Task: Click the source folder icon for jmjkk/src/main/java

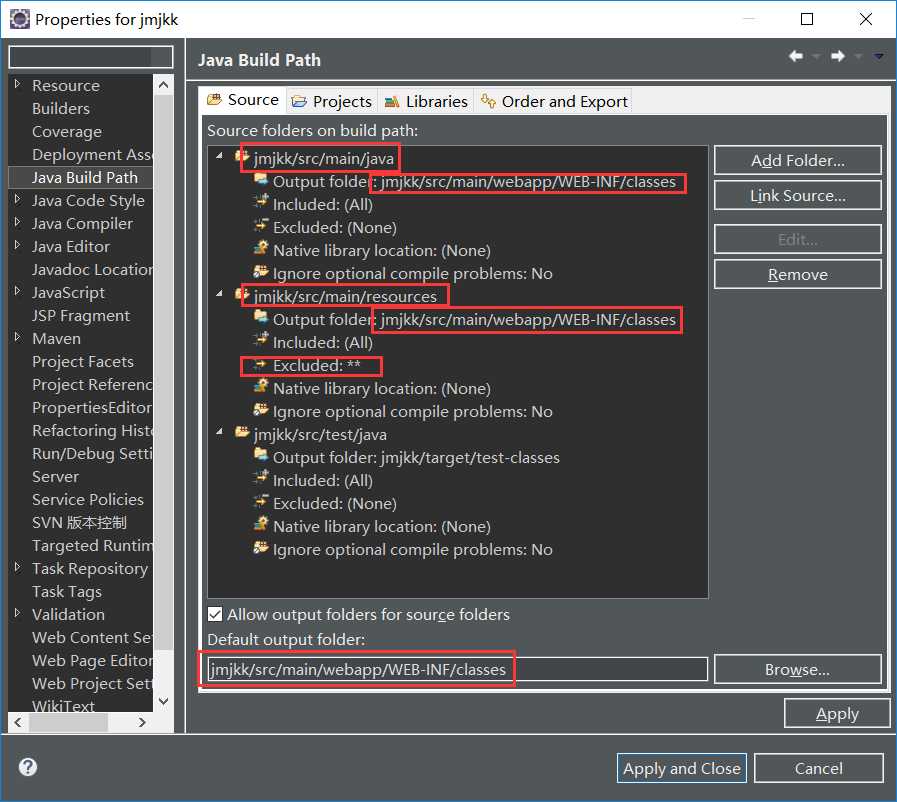Action: coord(242,156)
